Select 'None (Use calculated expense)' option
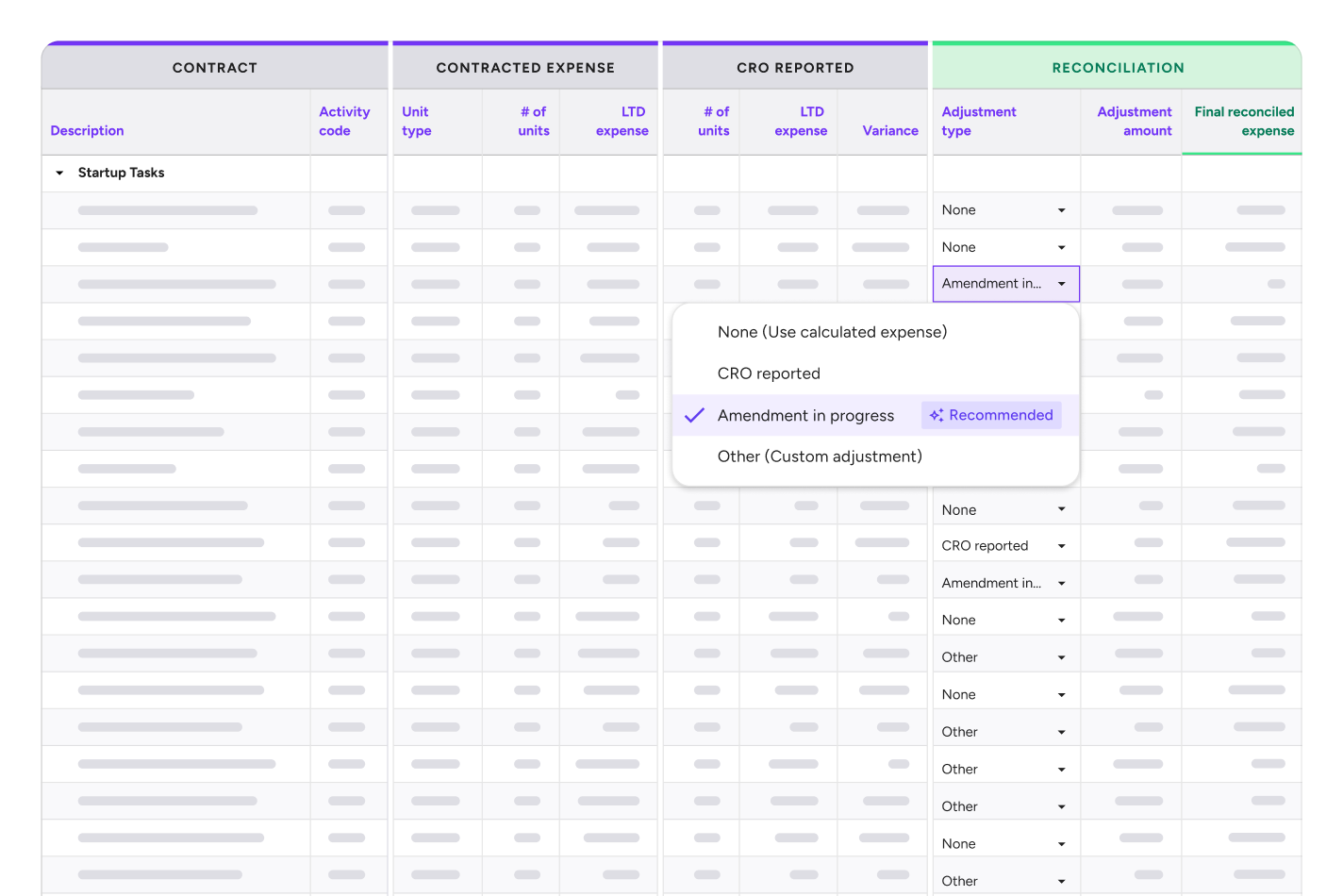This screenshot has height=896, width=1343. (x=831, y=332)
